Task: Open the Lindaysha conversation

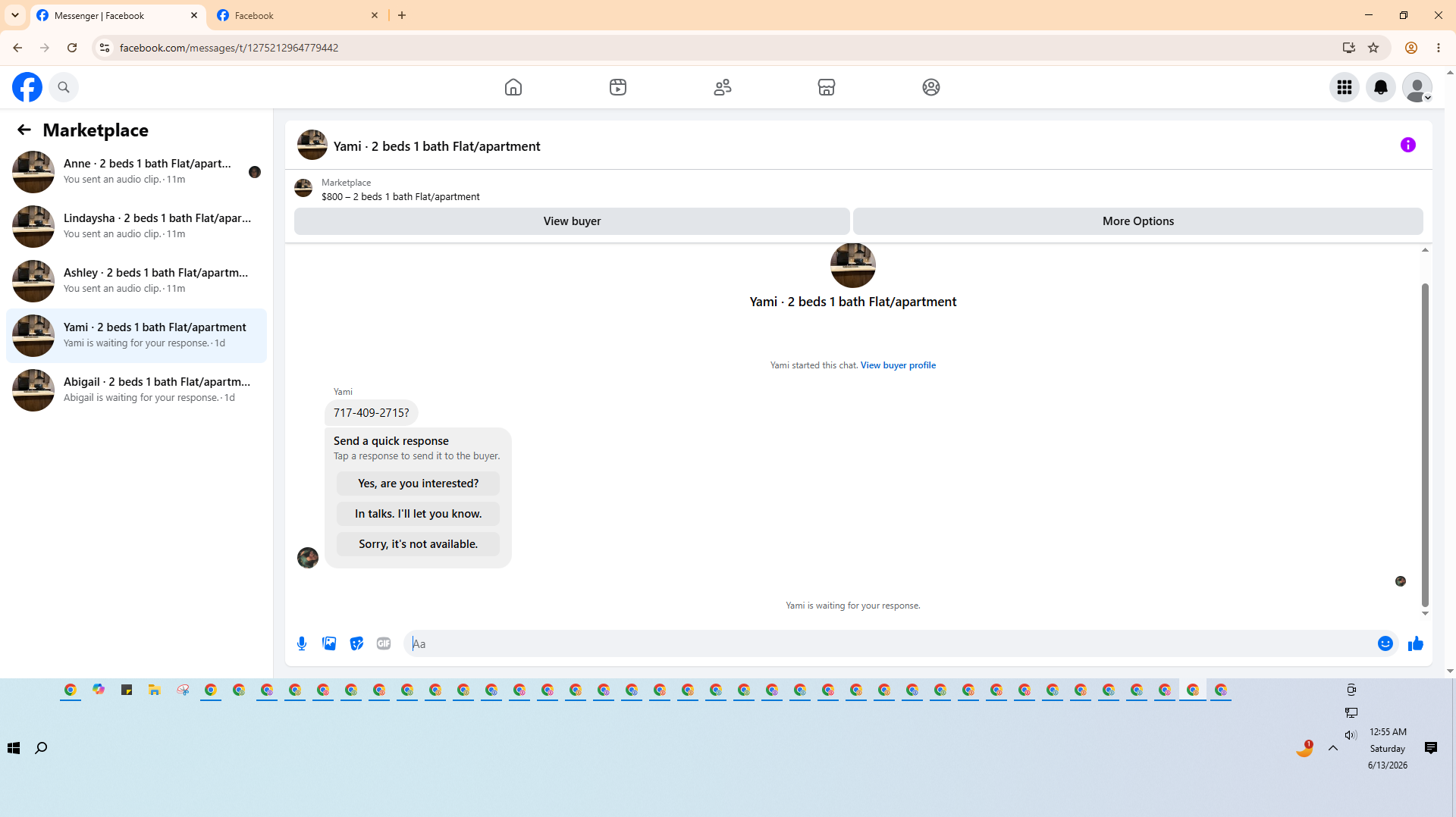Action: (x=136, y=227)
